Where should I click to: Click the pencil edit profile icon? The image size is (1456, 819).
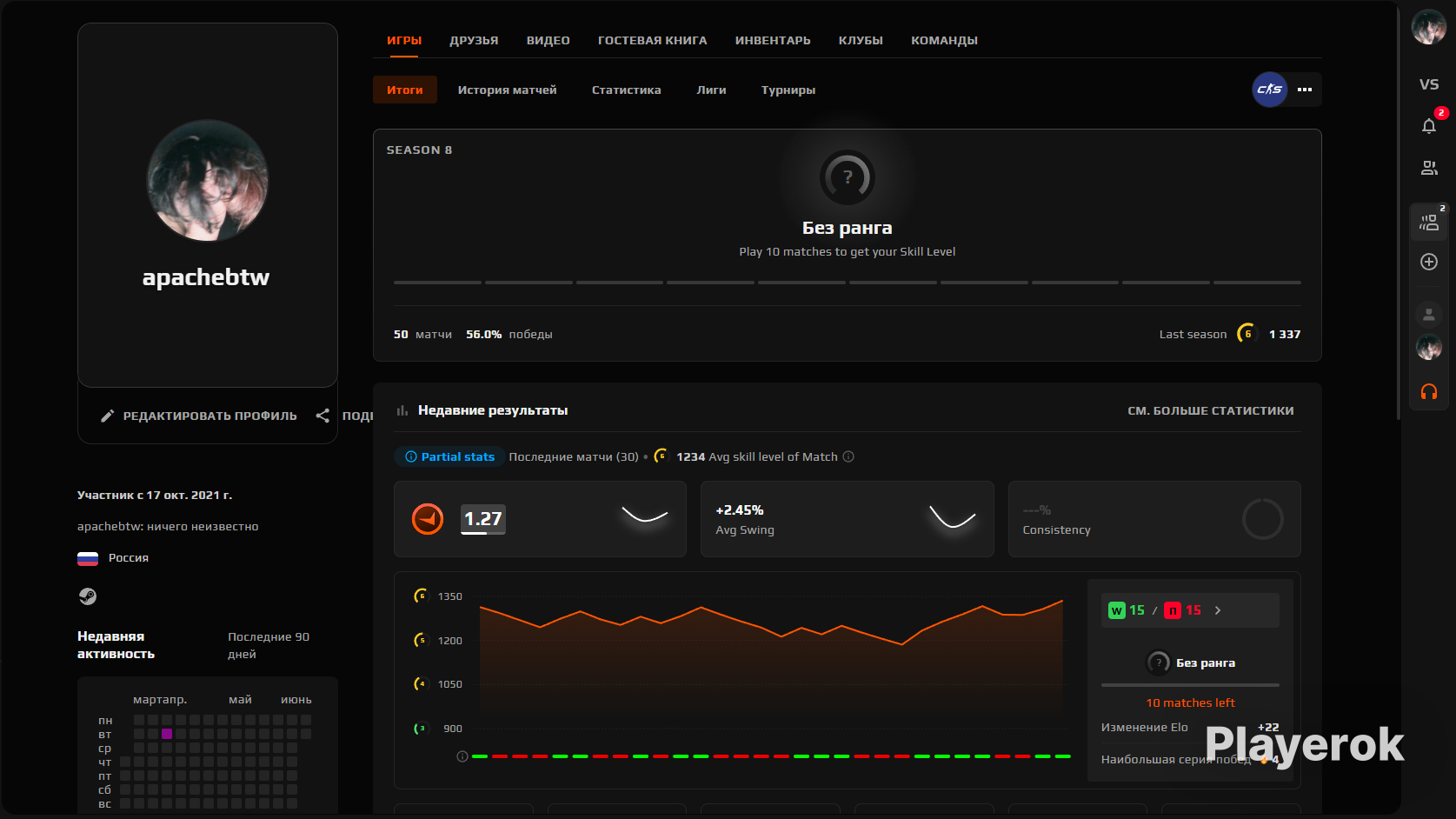point(108,416)
